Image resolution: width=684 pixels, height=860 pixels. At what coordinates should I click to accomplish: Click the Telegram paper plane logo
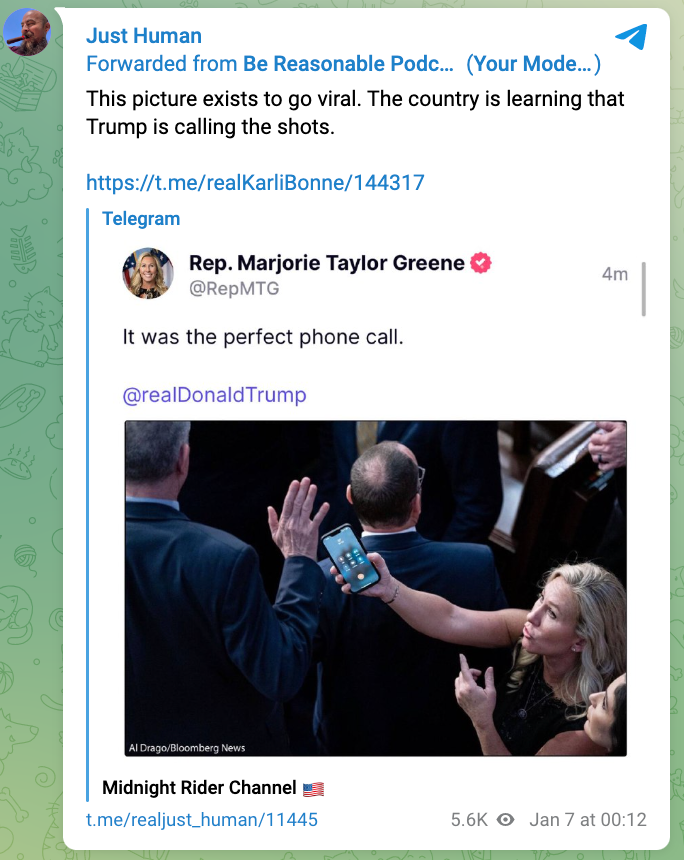pos(631,37)
